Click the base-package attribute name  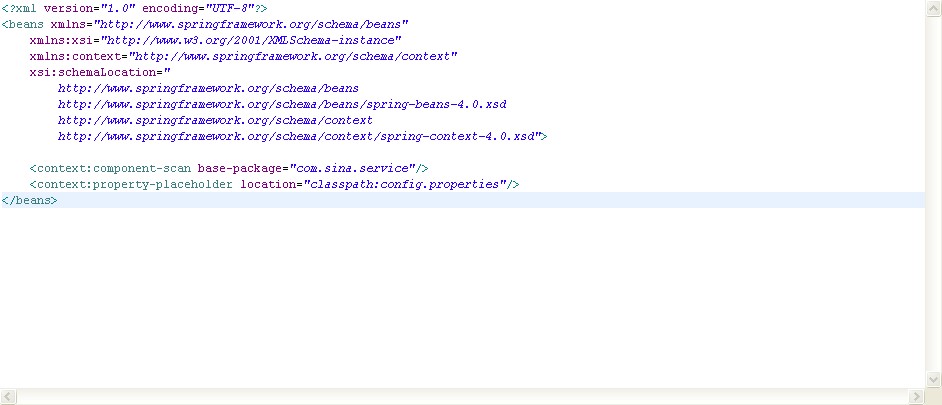click(x=240, y=168)
